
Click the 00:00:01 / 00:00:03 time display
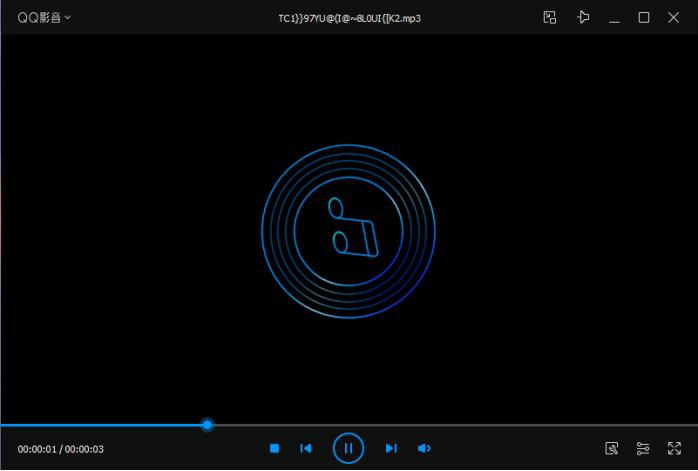tap(61, 449)
